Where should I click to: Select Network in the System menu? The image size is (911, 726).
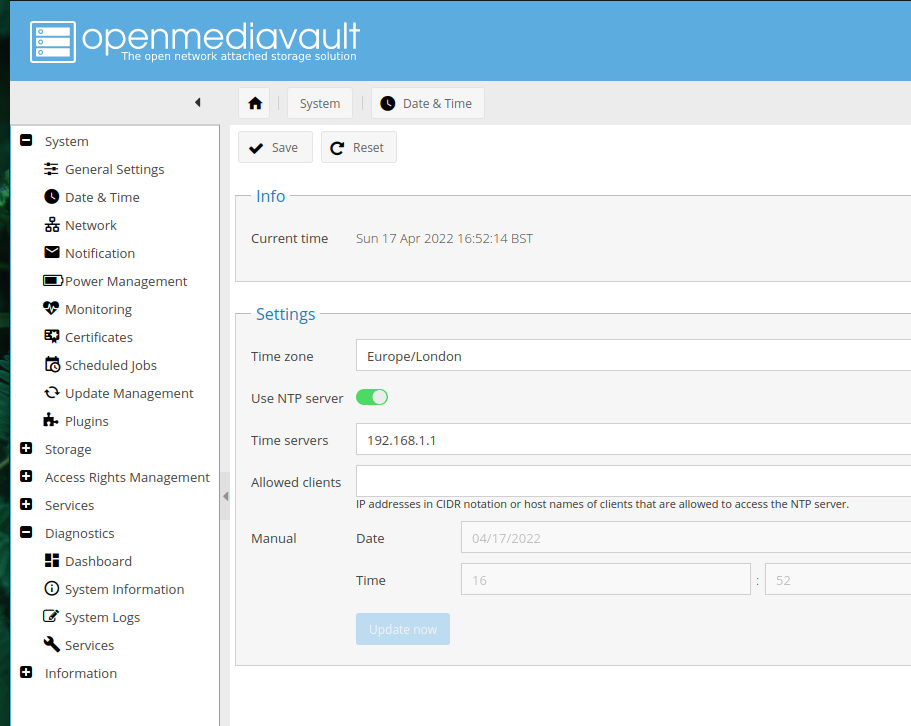pyautogui.click(x=91, y=225)
